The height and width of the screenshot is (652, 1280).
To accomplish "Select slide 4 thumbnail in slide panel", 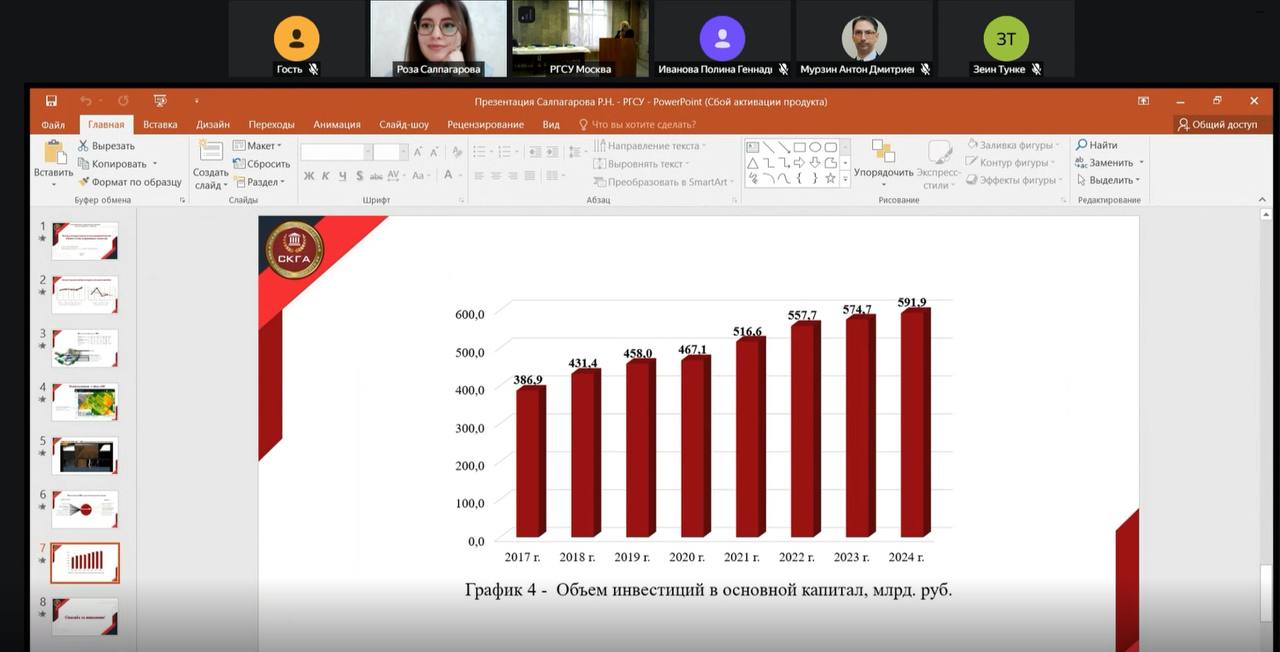I will pyautogui.click(x=85, y=401).
